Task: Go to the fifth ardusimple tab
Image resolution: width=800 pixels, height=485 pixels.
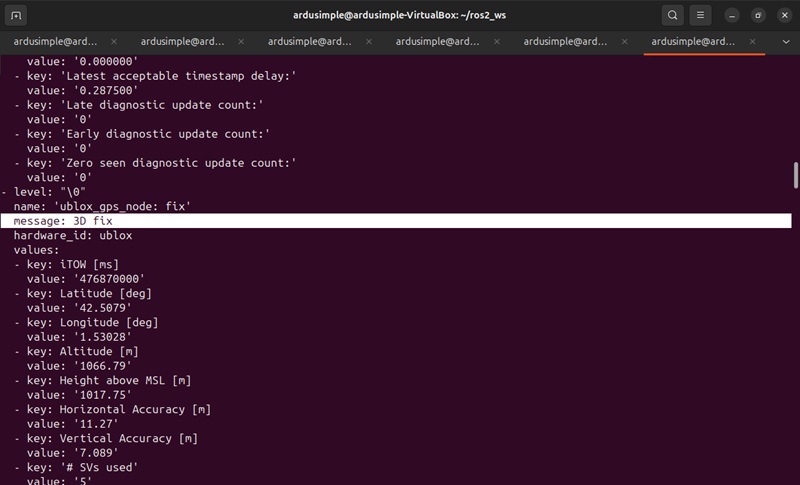Action: tap(565, 42)
